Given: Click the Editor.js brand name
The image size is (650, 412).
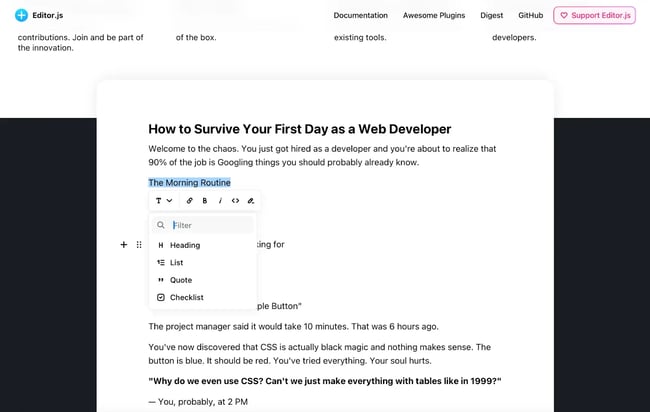Looking at the screenshot, I should click(48, 15).
